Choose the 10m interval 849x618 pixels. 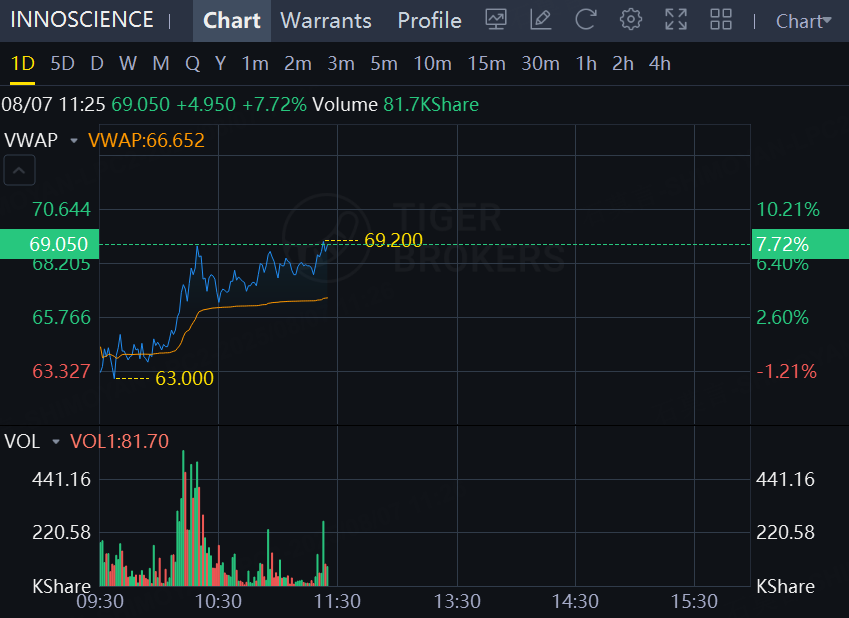point(433,64)
